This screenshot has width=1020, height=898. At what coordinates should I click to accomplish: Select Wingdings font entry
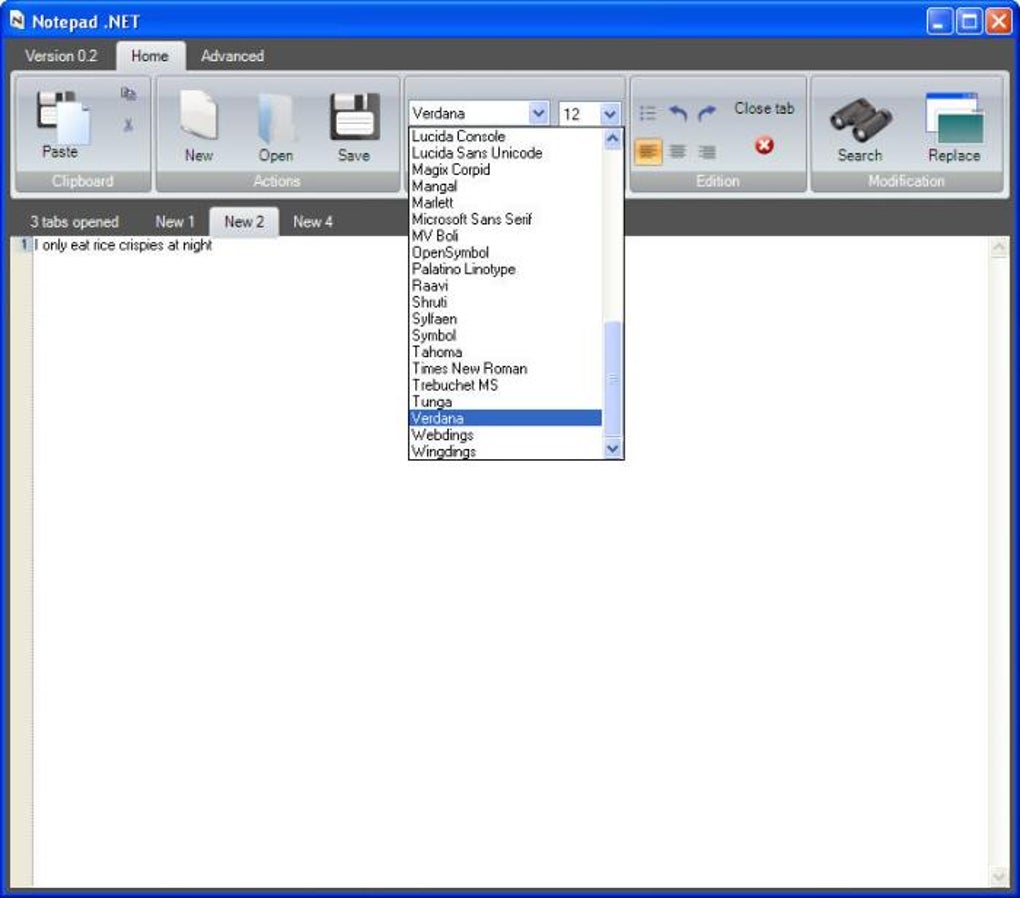click(505, 451)
